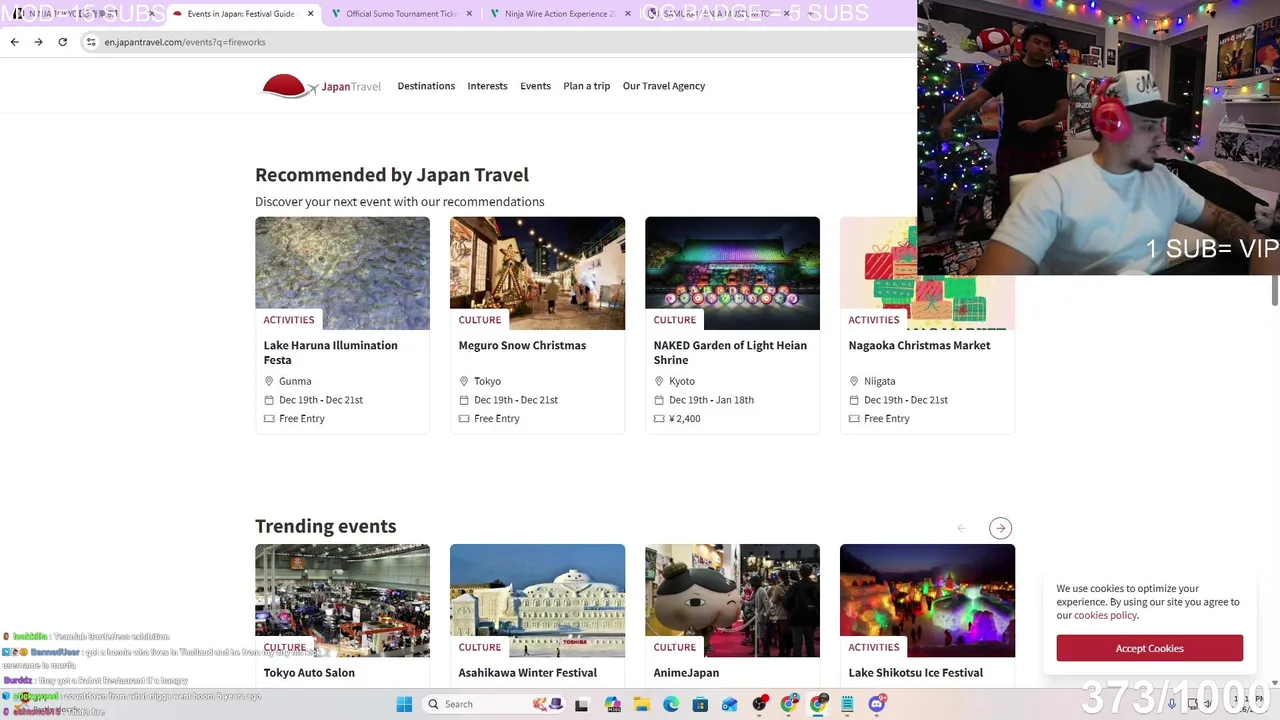
Task: Open Our Travel Agency link
Action: click(x=664, y=86)
